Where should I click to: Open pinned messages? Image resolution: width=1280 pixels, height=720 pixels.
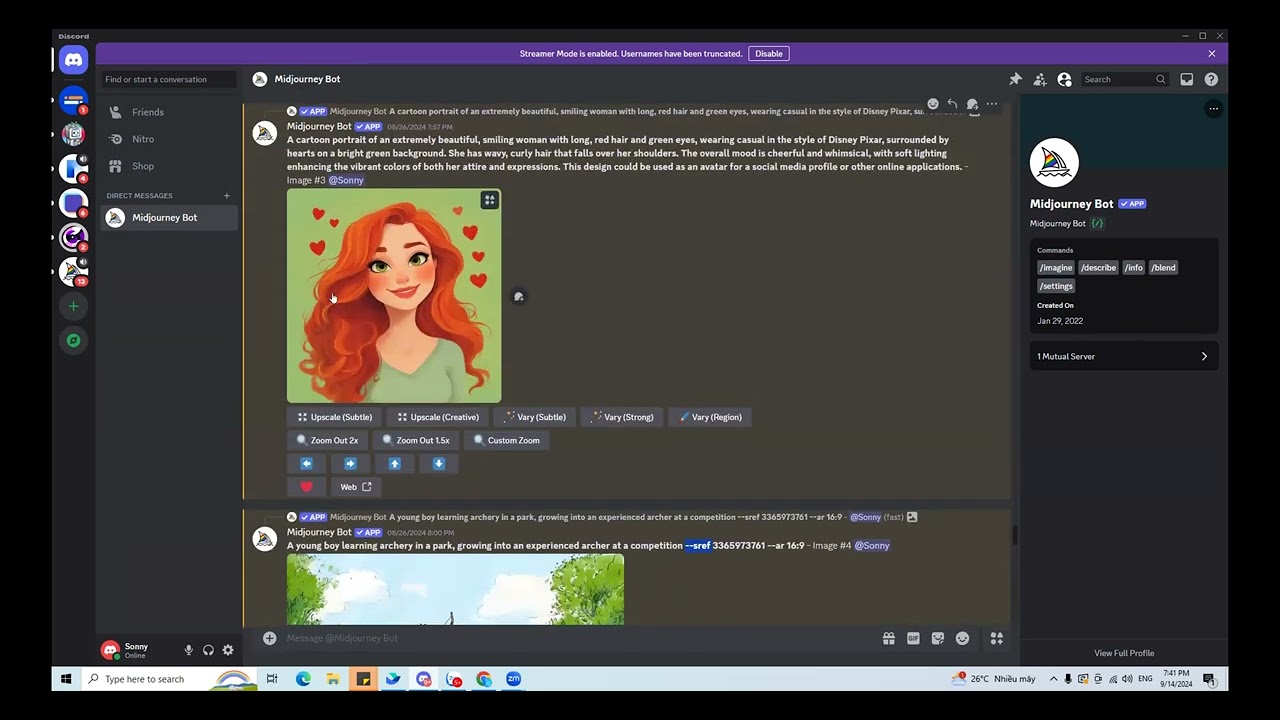tap(1015, 79)
